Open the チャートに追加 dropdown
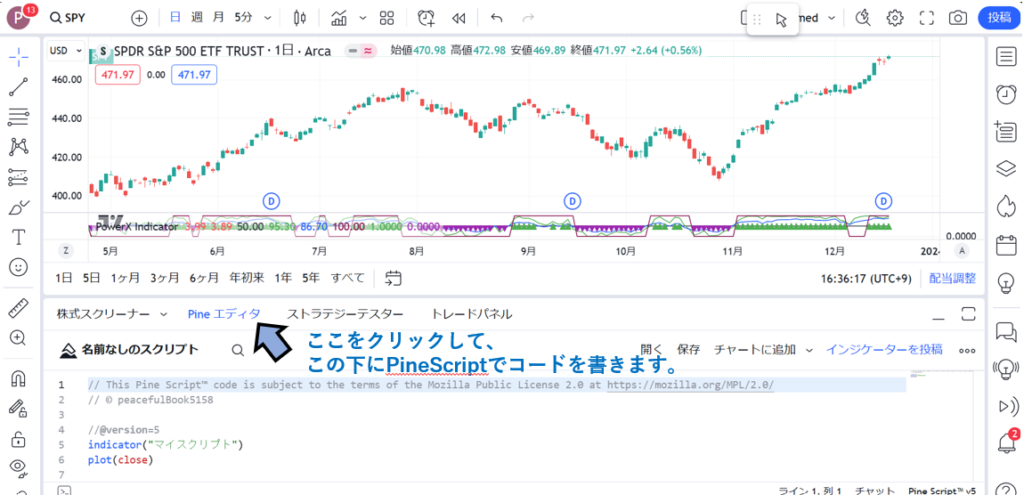Viewport: 1024px width, 495px height. (761, 349)
